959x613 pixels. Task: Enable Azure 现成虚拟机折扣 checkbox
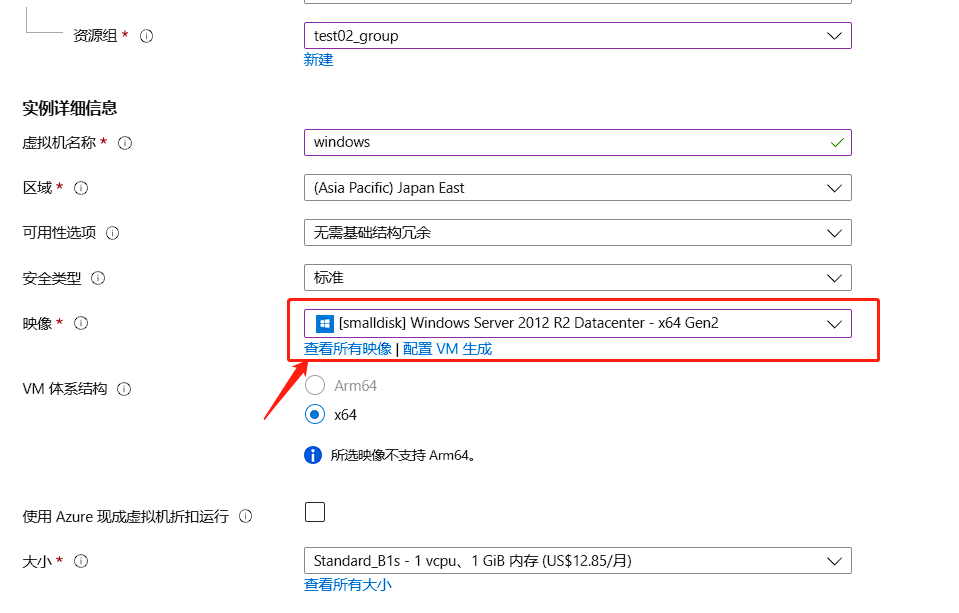click(x=315, y=512)
